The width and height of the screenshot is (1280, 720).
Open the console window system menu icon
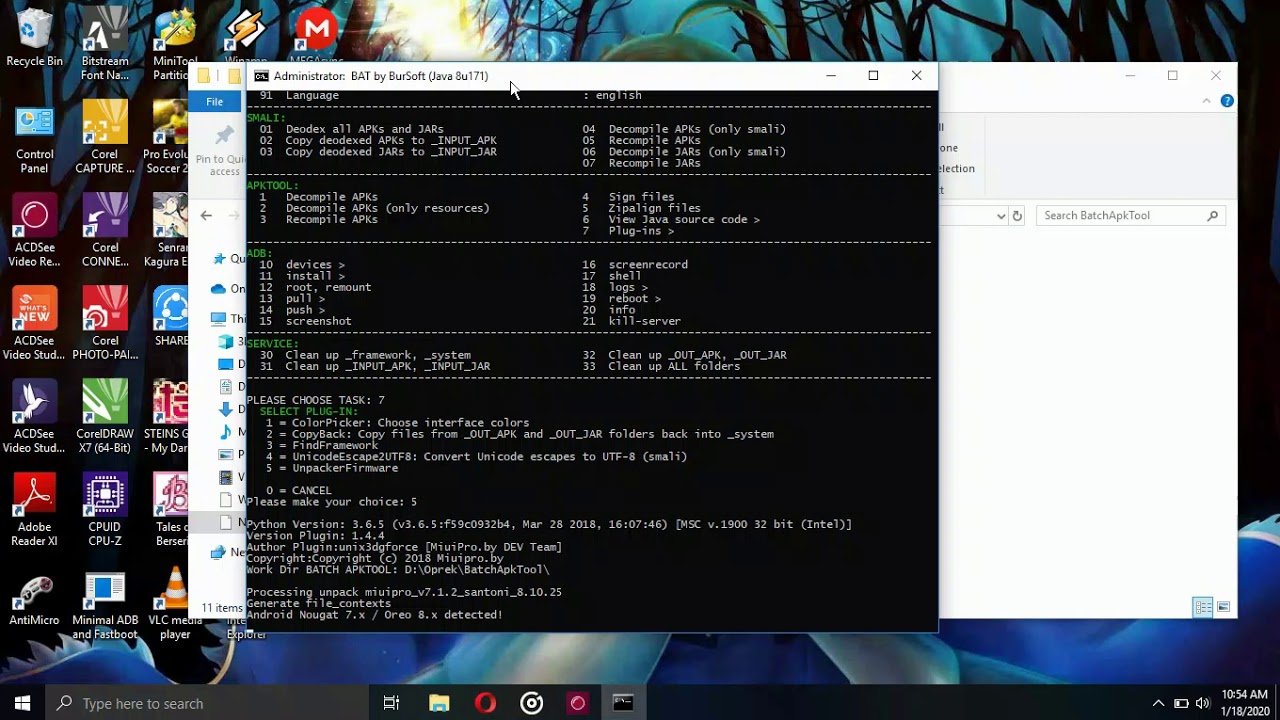(261, 76)
